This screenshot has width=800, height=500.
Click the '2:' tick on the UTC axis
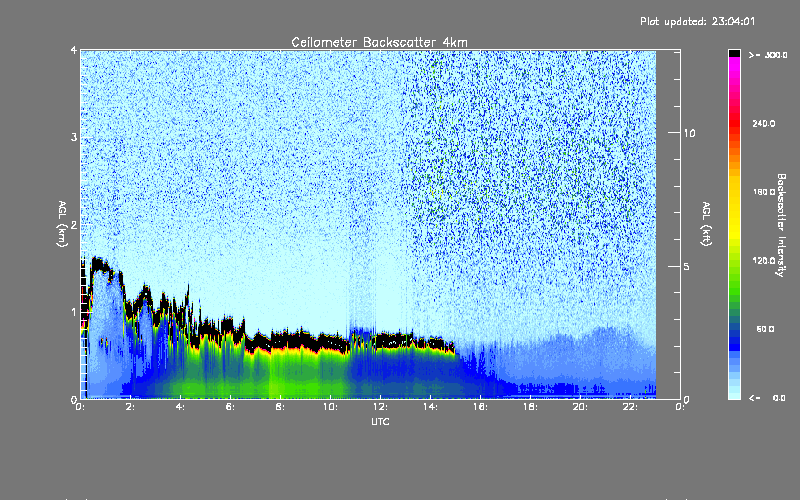[130, 407]
